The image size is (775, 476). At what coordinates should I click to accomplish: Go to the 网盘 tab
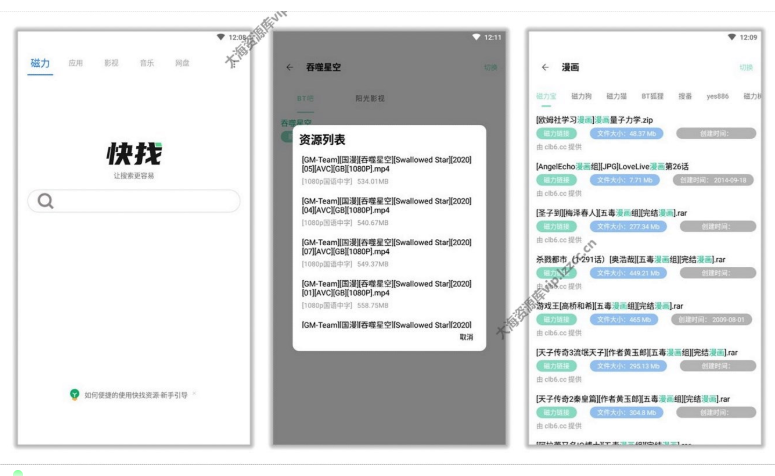[182, 63]
